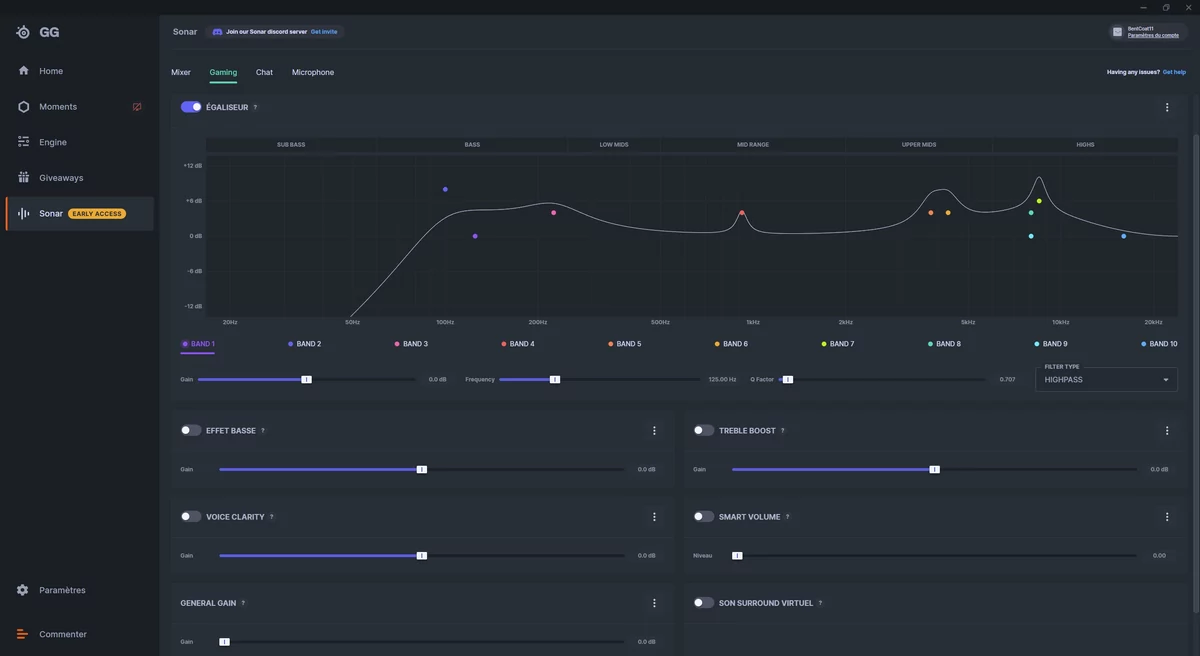Open the ÉGALISEUR three-dot options menu
This screenshot has height=656, width=1200.
(1167, 107)
